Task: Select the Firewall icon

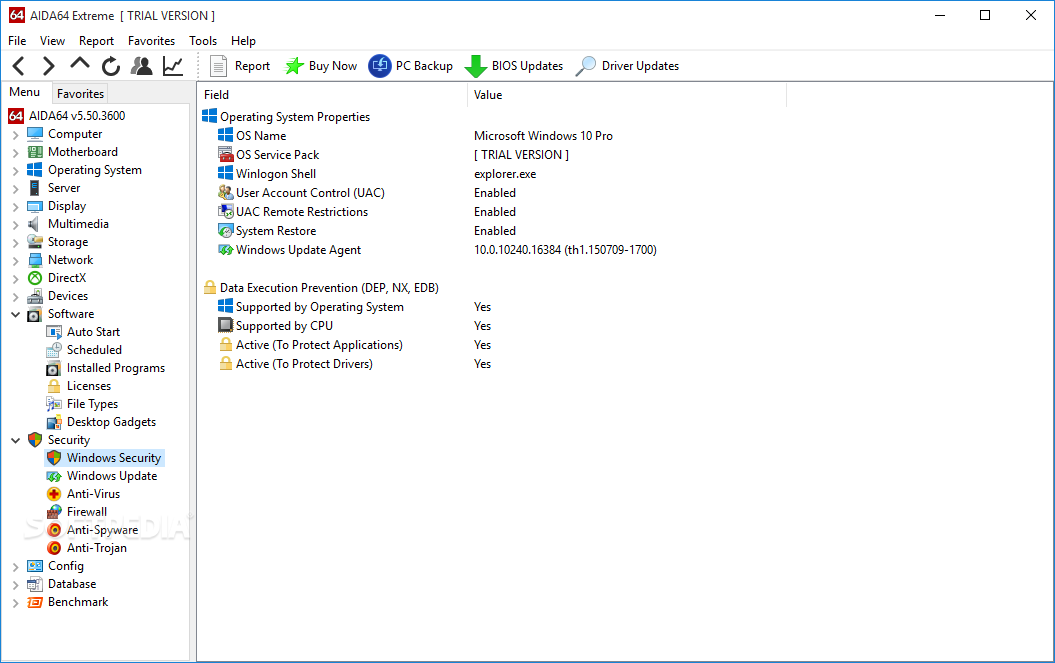Action: point(54,512)
